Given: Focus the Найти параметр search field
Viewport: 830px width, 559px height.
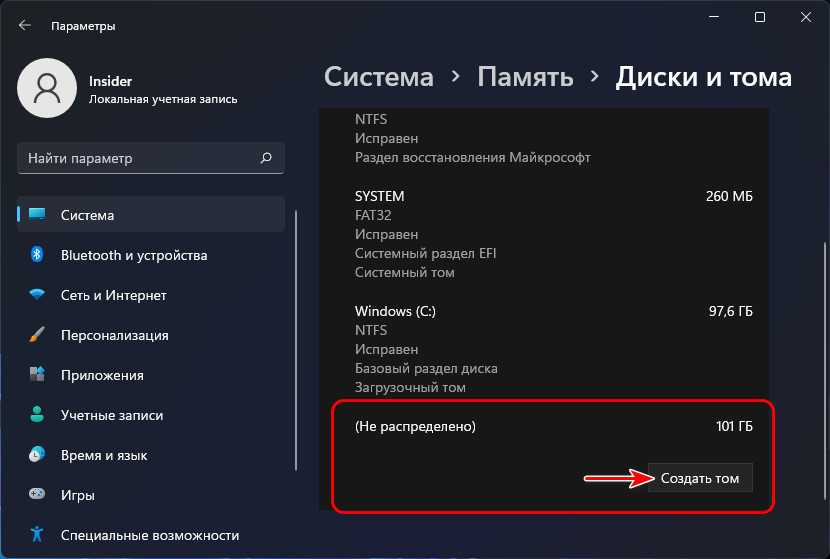Looking at the screenshot, I should tap(151, 158).
